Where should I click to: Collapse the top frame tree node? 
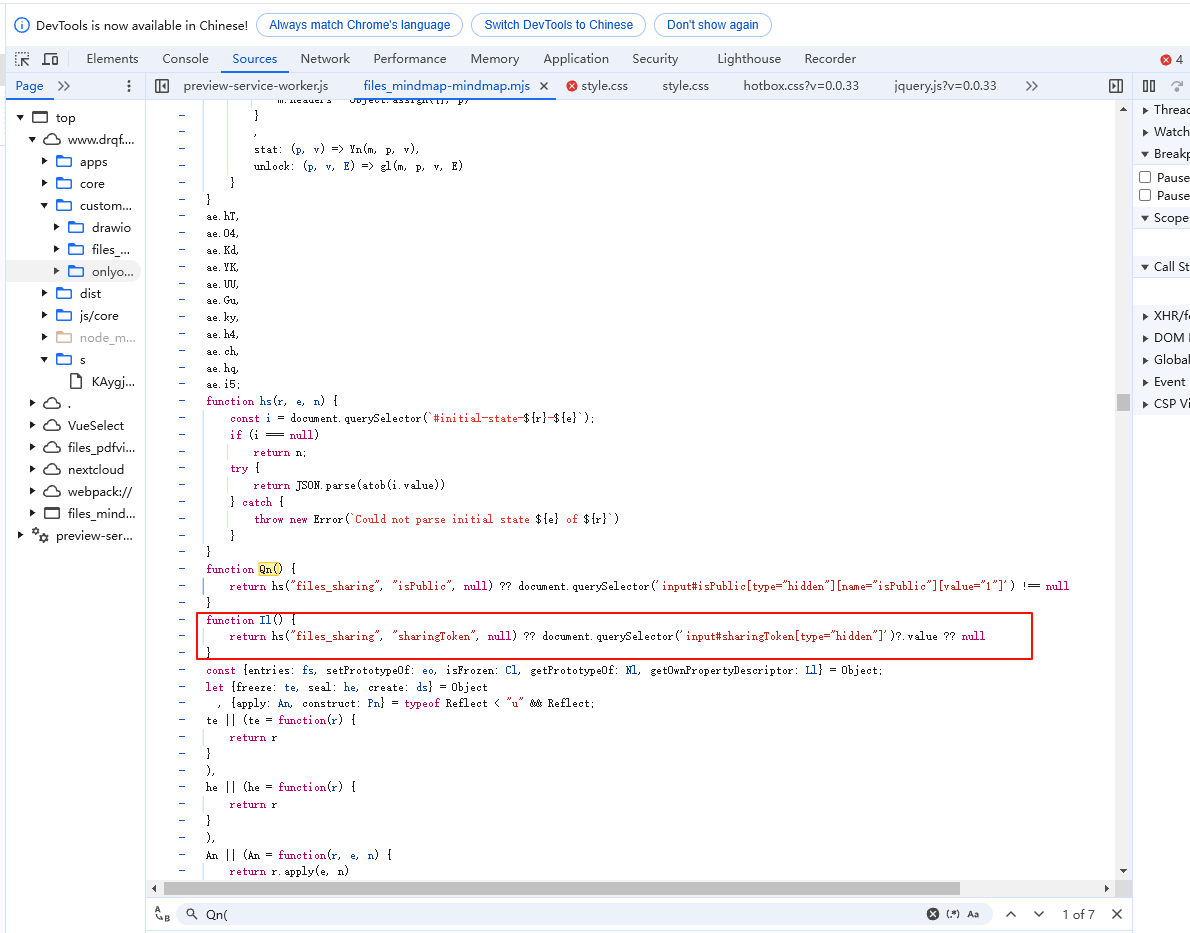(20, 118)
